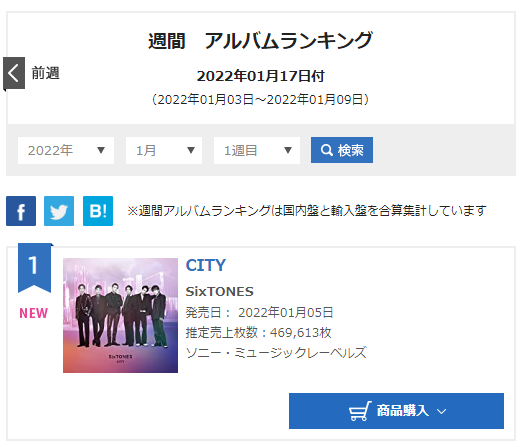Open the CITY album cover thumbnail
526x447 pixels.
120,315
